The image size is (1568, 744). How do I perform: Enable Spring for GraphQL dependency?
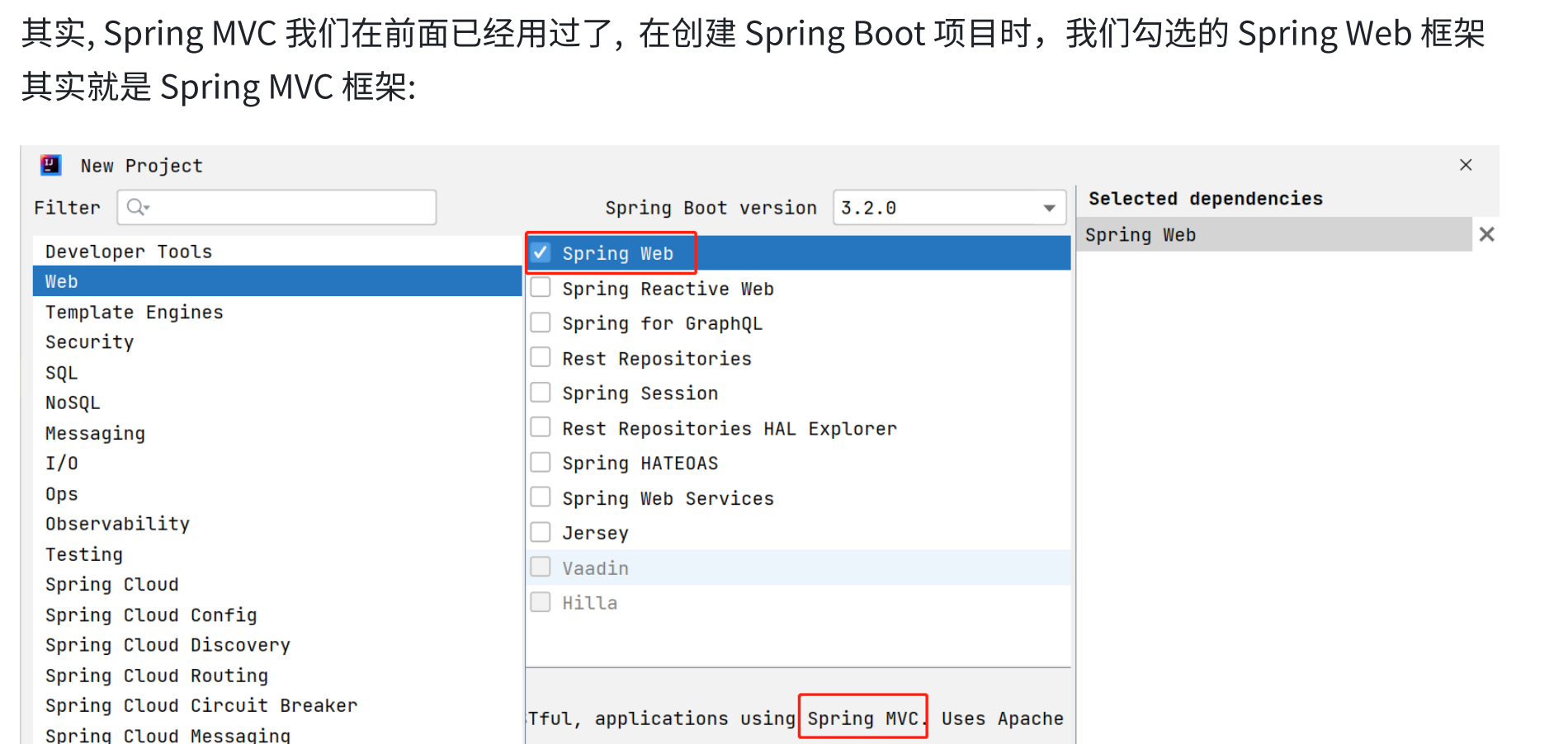pyautogui.click(x=541, y=323)
